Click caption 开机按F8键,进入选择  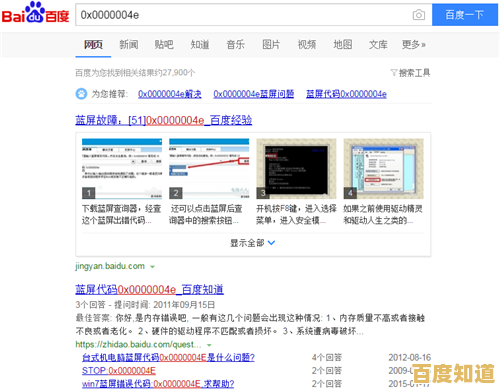click(296, 209)
